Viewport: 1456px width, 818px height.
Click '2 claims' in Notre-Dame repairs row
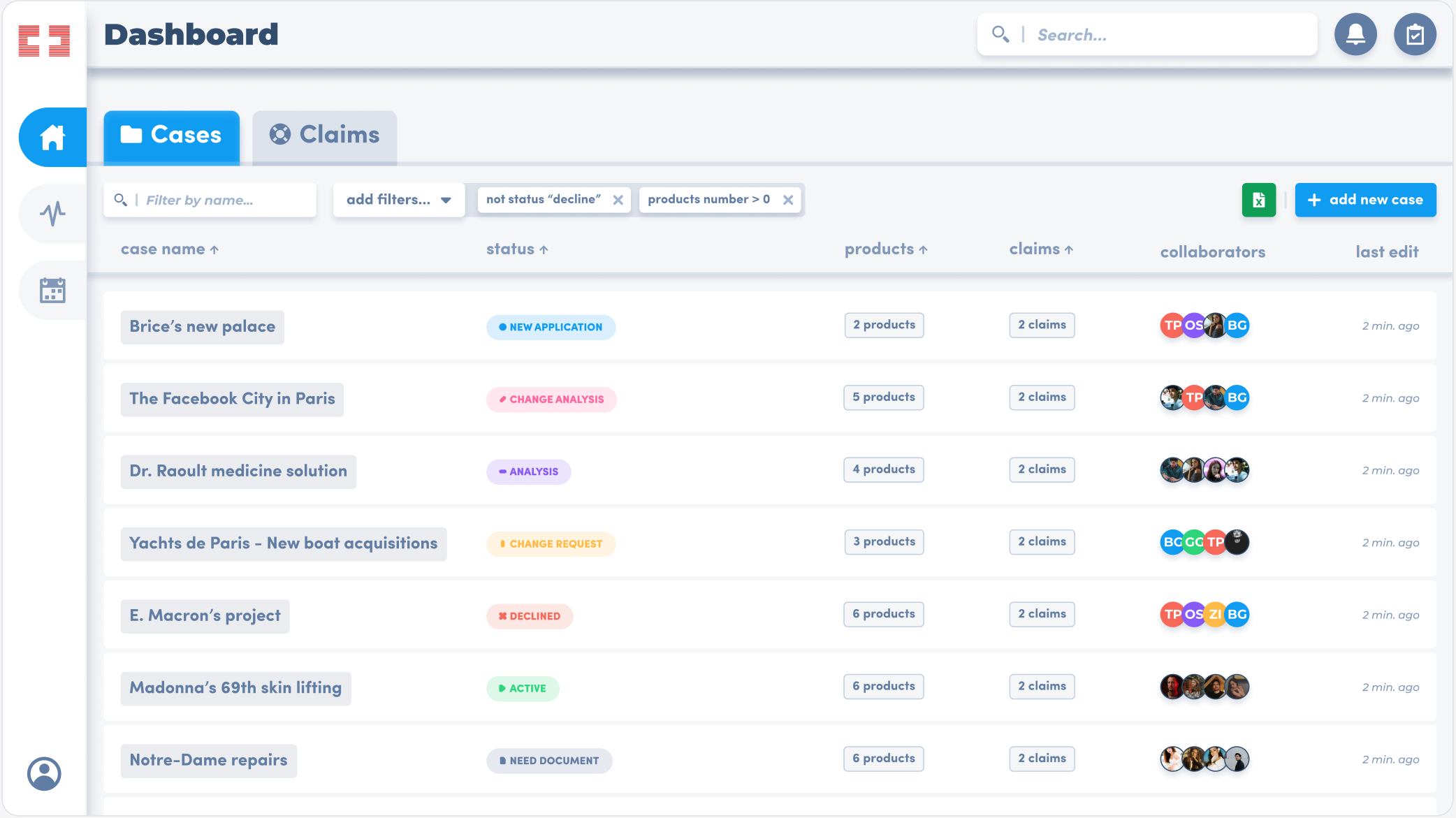(x=1042, y=759)
